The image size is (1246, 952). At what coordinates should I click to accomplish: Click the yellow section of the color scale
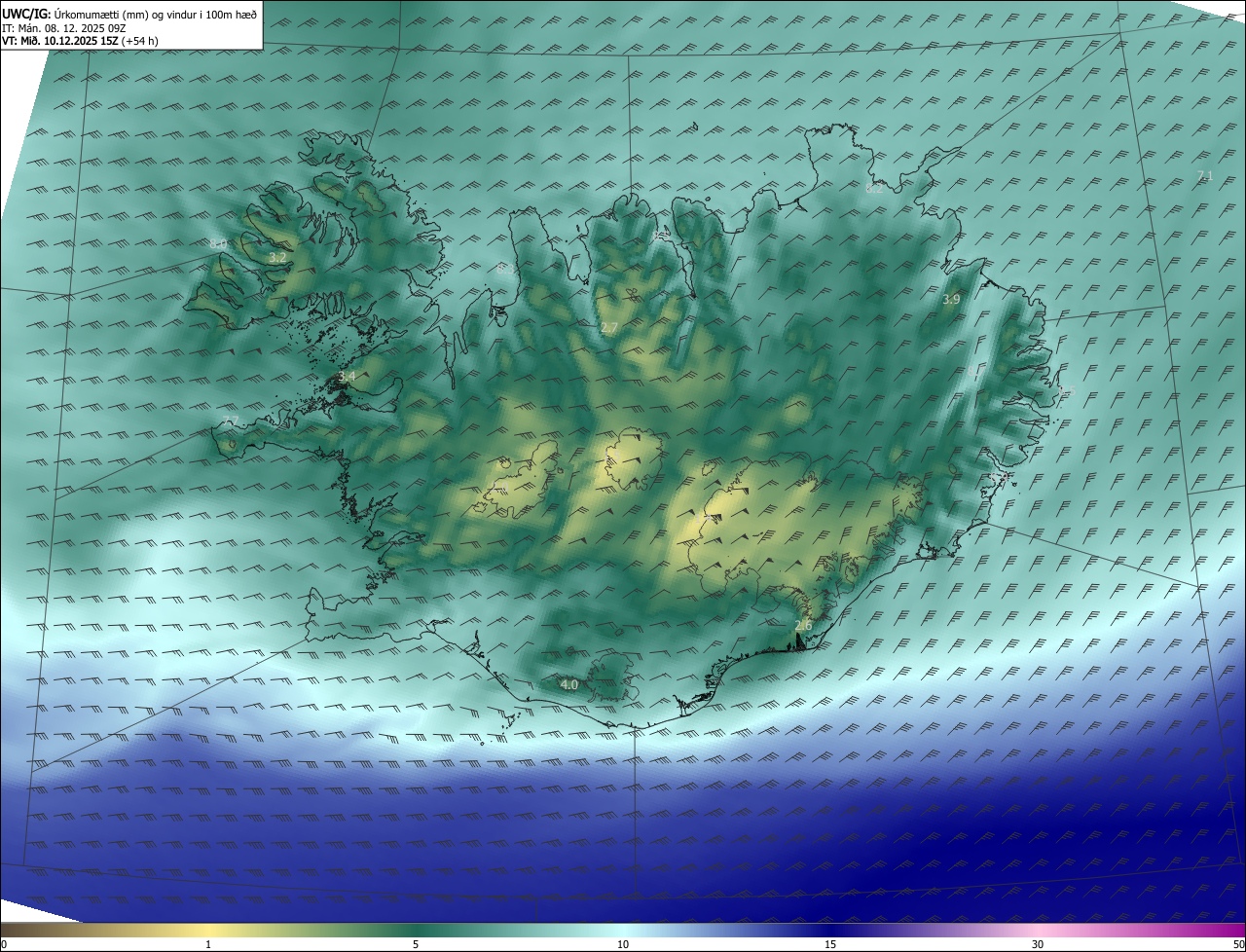208,931
